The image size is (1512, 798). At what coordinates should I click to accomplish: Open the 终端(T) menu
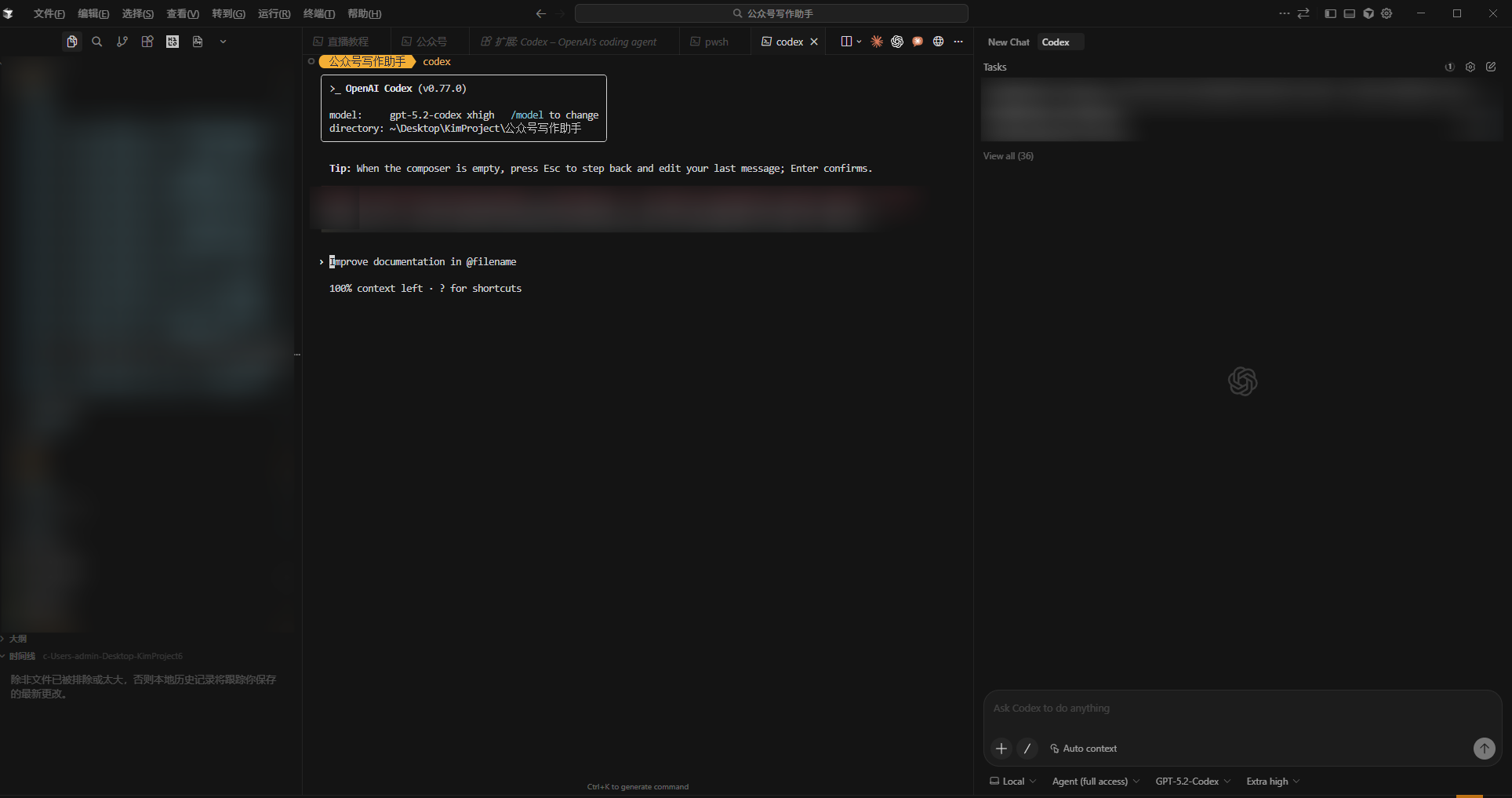(x=319, y=13)
